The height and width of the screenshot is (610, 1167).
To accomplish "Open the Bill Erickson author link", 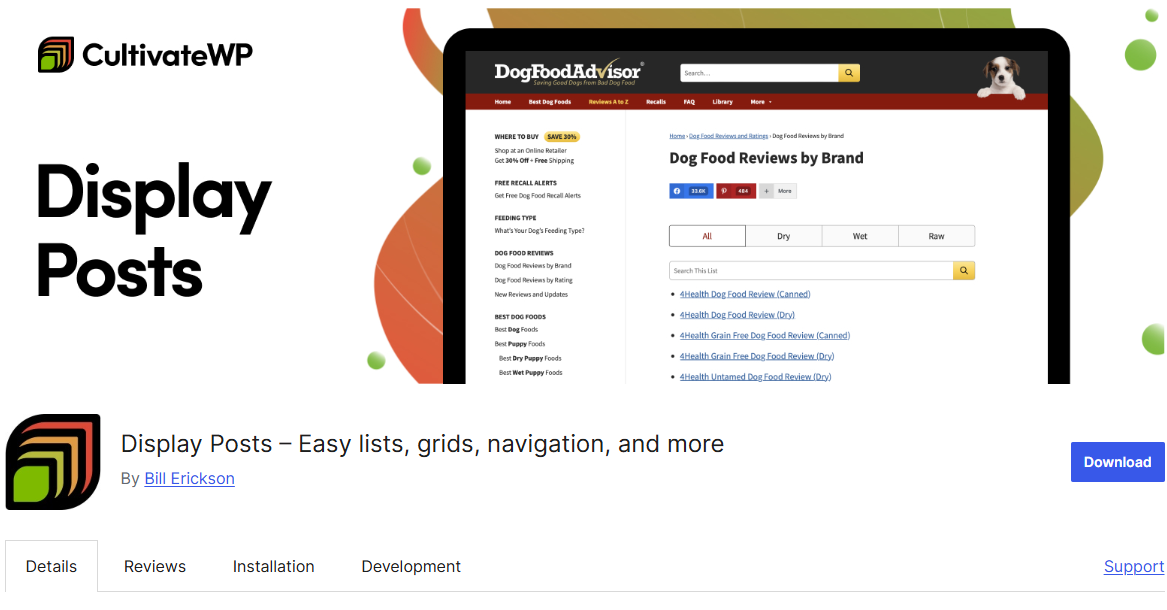I will coord(189,478).
